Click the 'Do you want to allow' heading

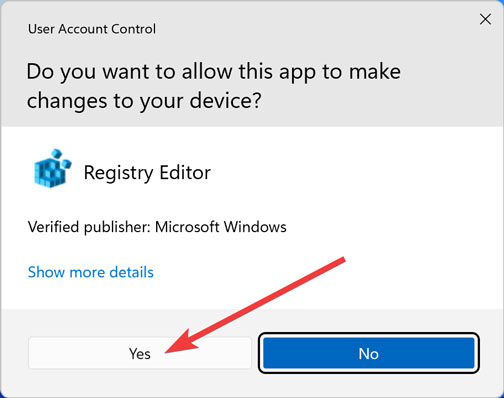pos(213,86)
